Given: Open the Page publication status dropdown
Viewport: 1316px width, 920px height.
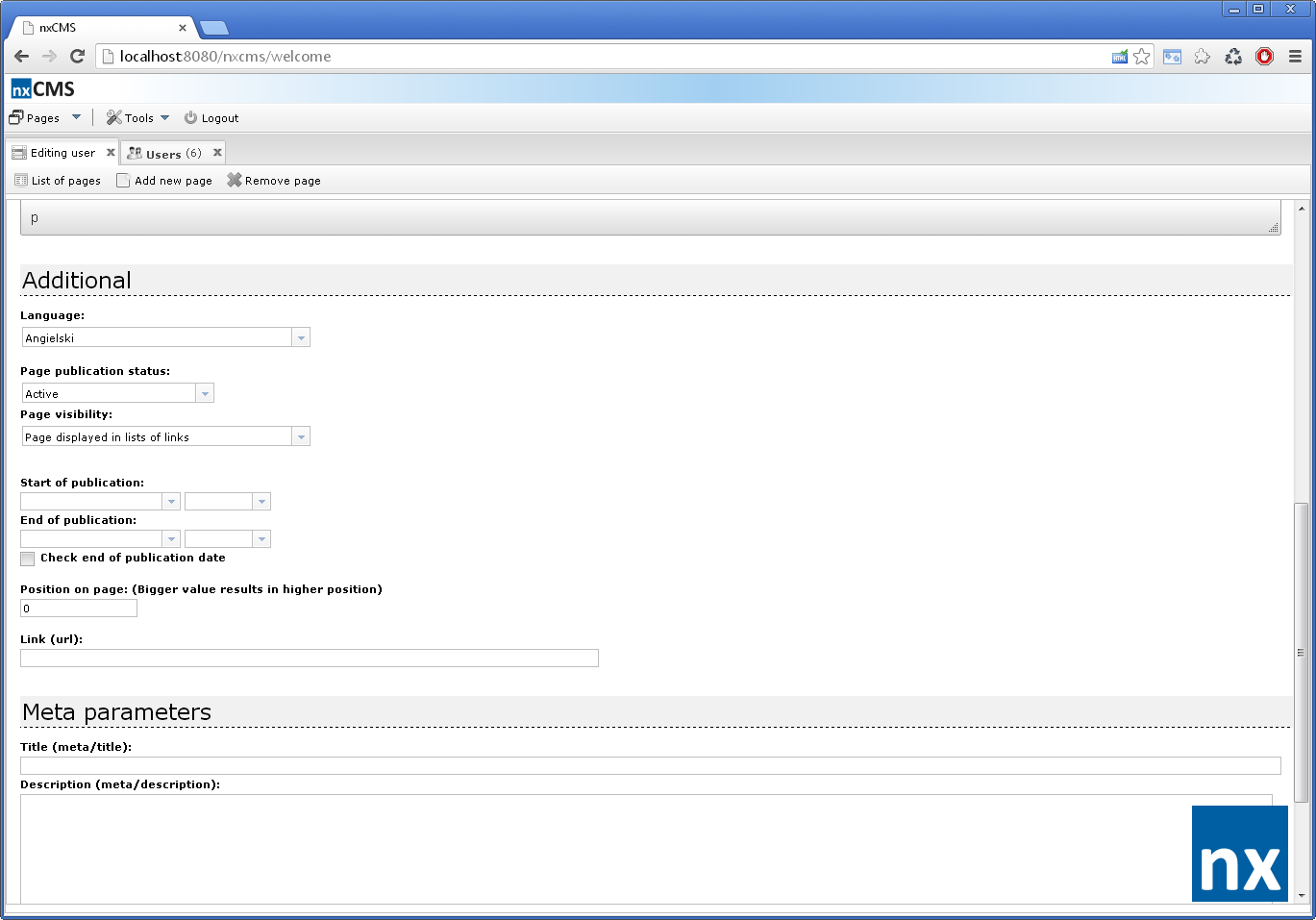Looking at the screenshot, I should [205, 392].
